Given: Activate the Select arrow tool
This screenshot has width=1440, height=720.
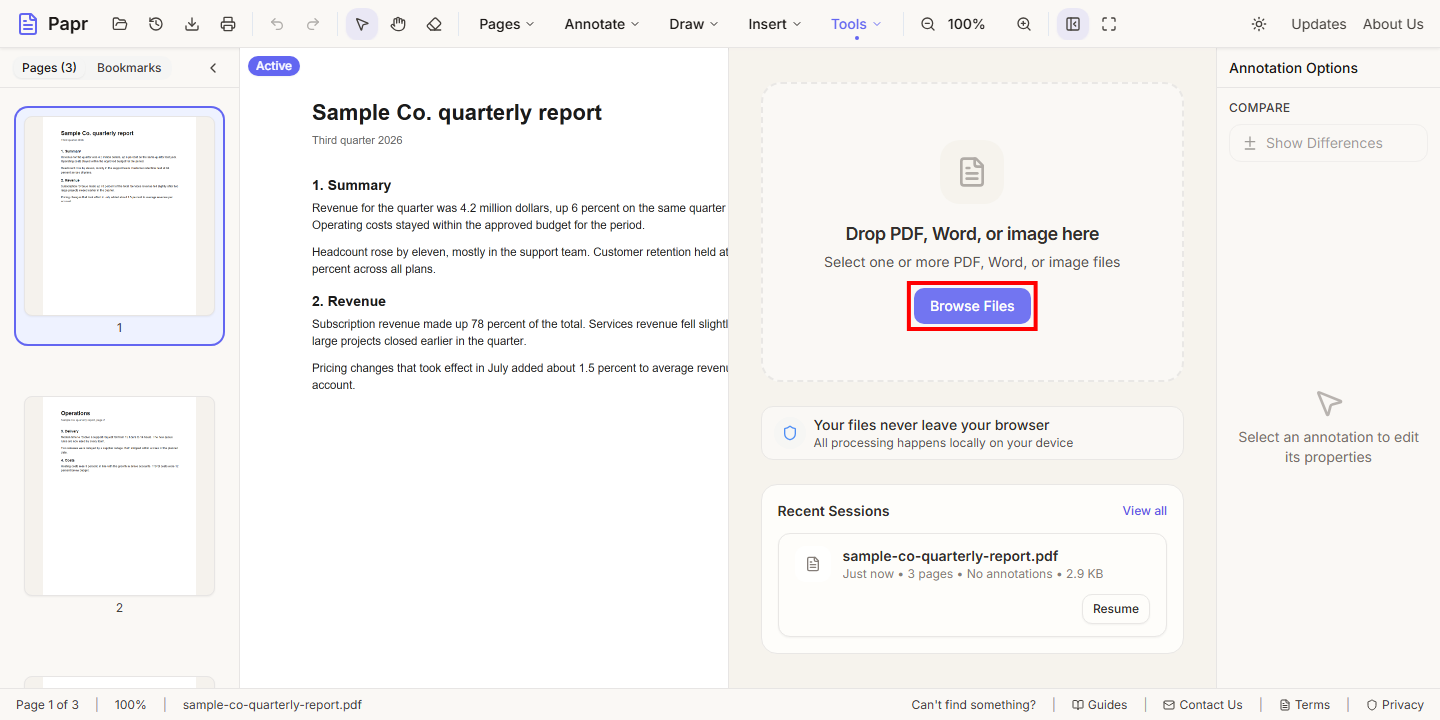Looking at the screenshot, I should (362, 24).
